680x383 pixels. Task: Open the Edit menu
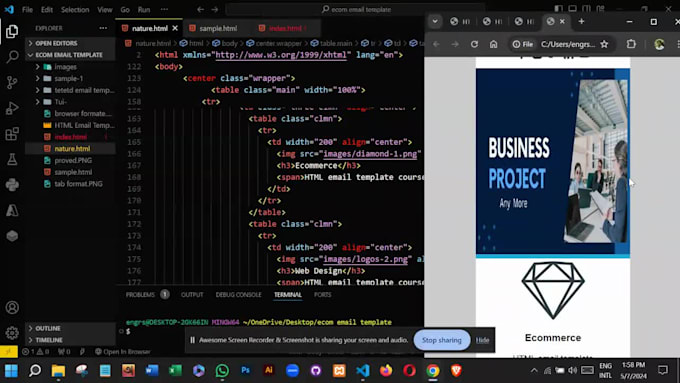[47, 10]
